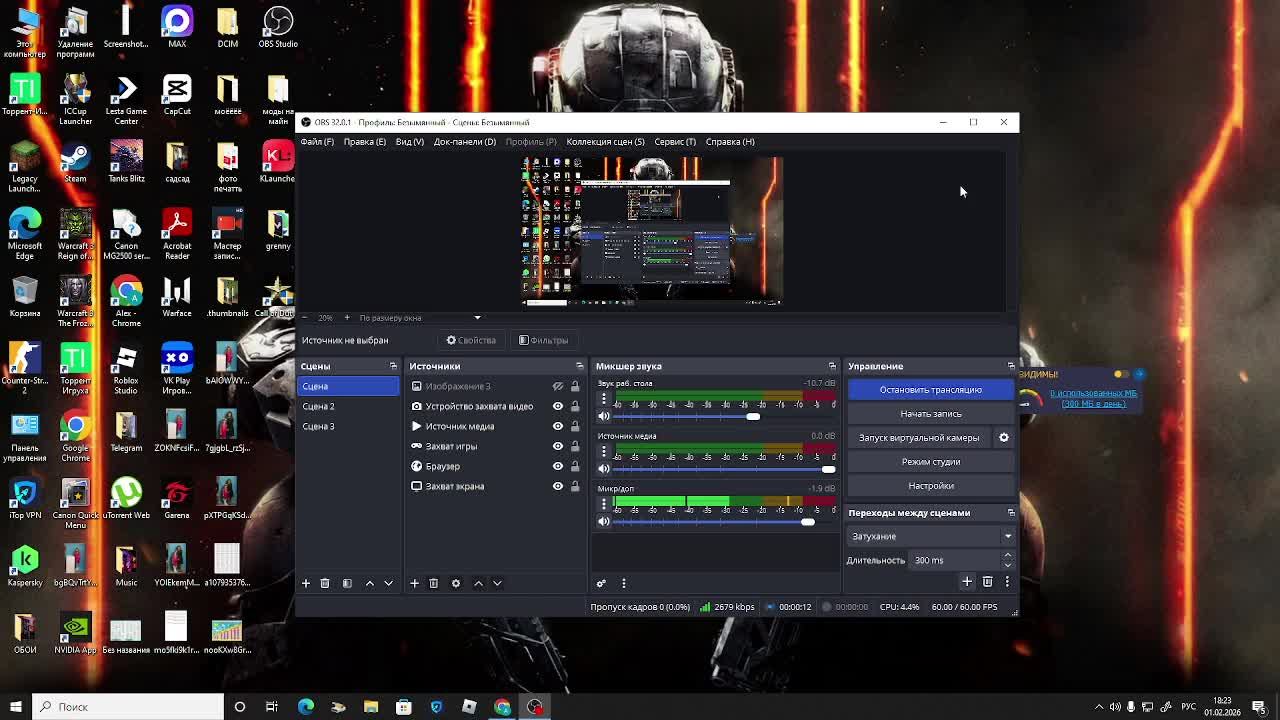Add a scene transition with the plus icon
1280x720 pixels.
966,581
